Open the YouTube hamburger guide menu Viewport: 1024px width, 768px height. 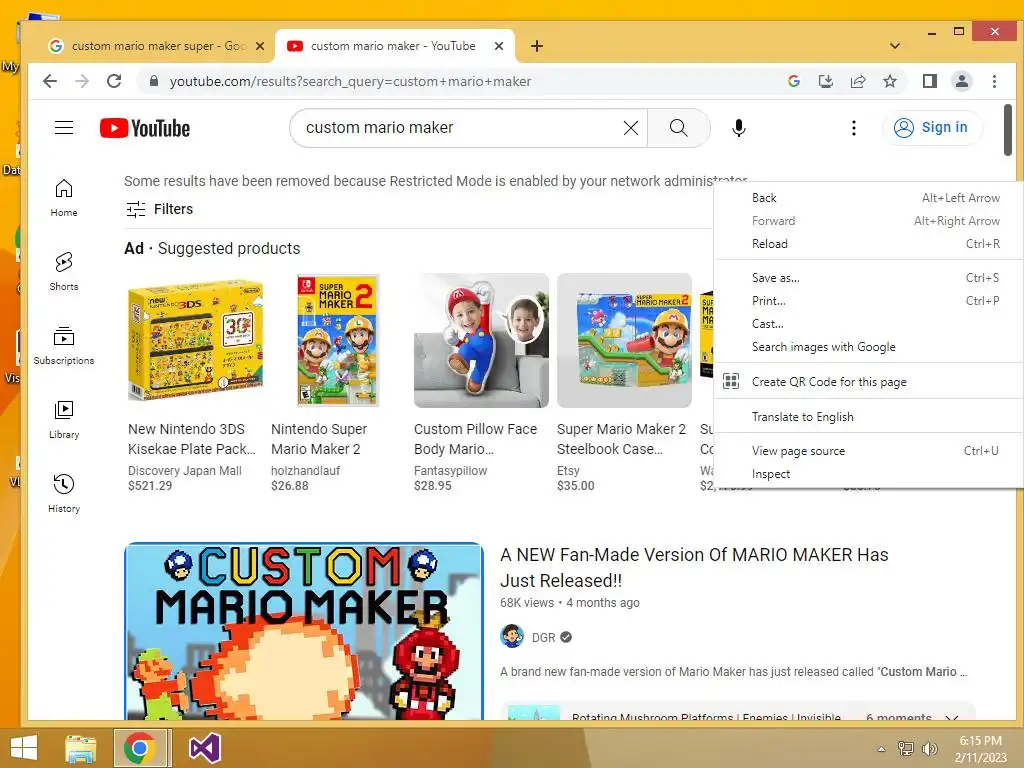[x=64, y=127]
